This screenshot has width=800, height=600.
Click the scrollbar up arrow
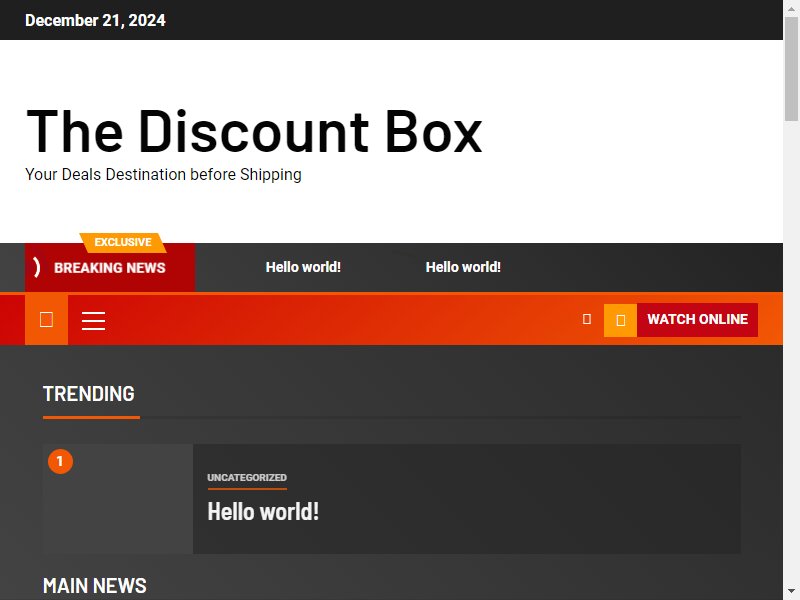point(791,8)
